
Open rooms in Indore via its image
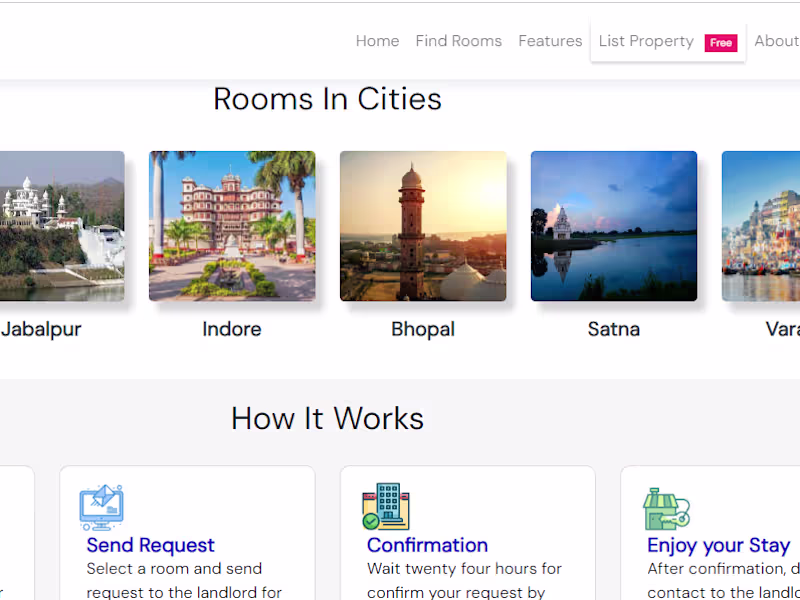pos(232,226)
